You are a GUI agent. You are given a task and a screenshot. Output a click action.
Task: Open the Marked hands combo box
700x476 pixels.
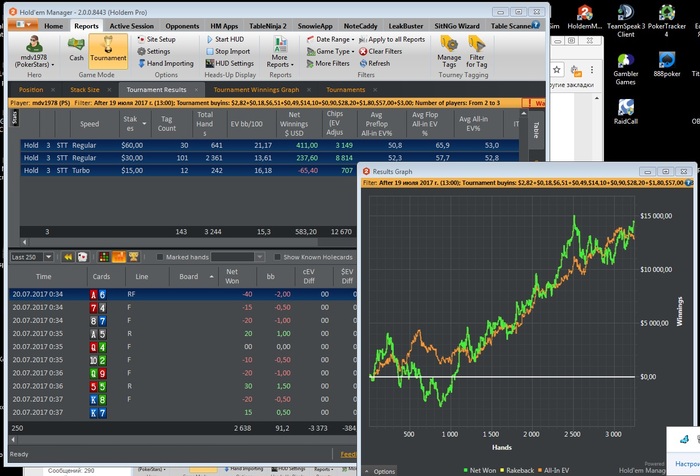point(238,257)
